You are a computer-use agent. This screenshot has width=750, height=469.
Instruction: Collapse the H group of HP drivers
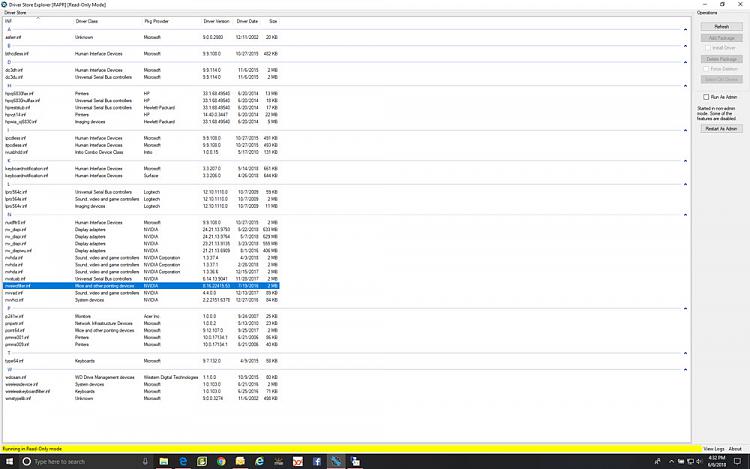(685, 86)
